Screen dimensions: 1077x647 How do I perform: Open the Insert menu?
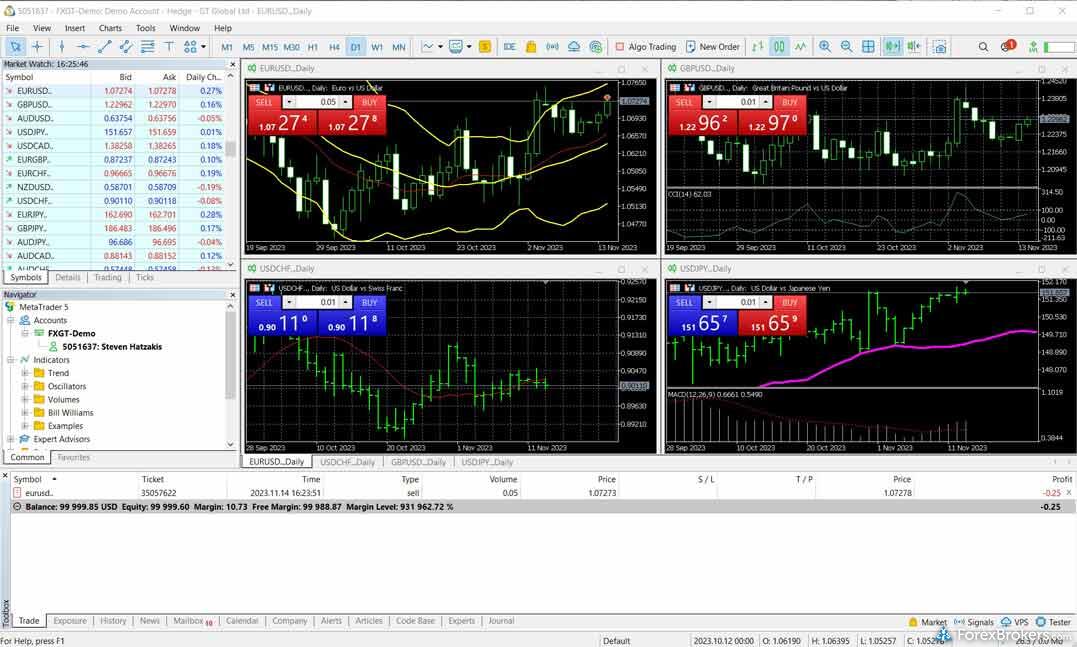75,28
